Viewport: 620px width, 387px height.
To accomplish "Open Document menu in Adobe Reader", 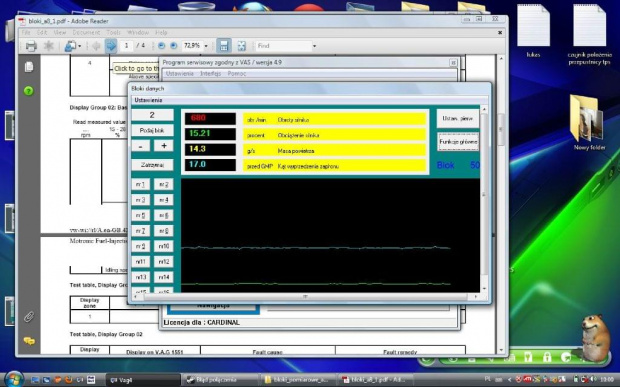I will [86, 32].
